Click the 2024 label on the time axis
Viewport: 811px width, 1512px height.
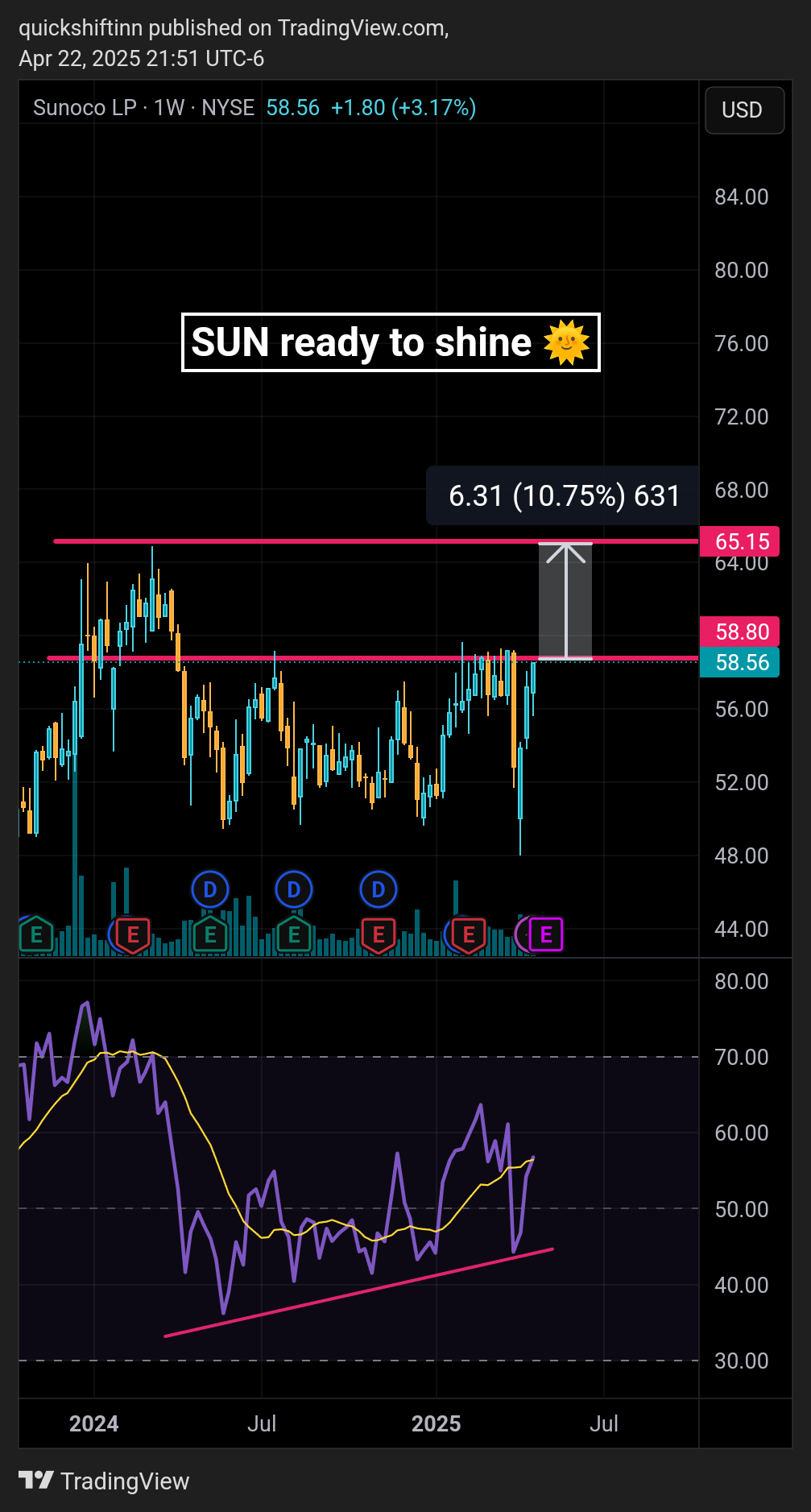coord(94,1423)
